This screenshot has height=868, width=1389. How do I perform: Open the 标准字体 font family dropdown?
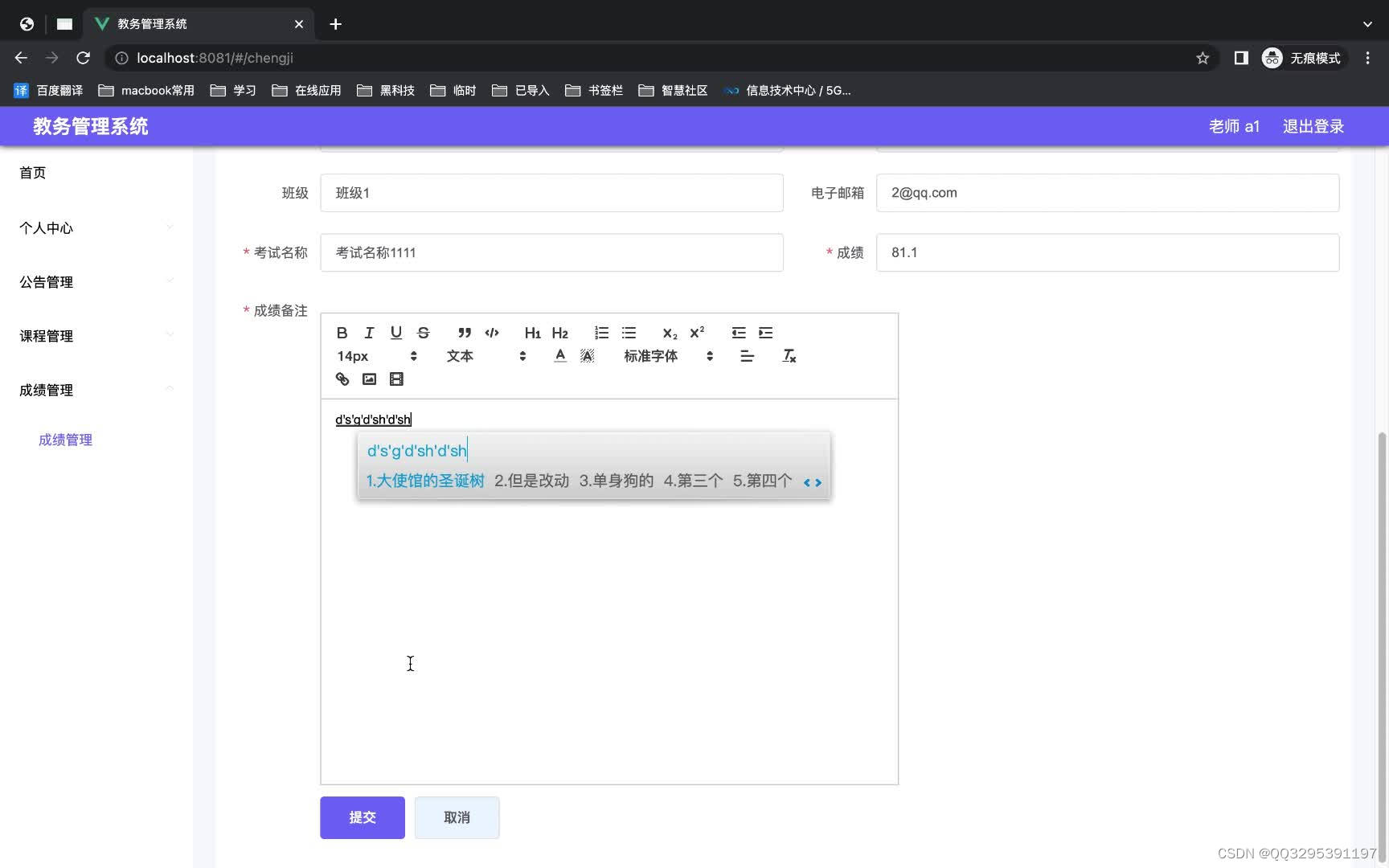pos(669,356)
